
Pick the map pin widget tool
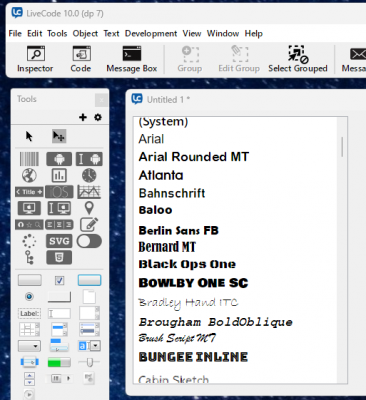click(89, 208)
